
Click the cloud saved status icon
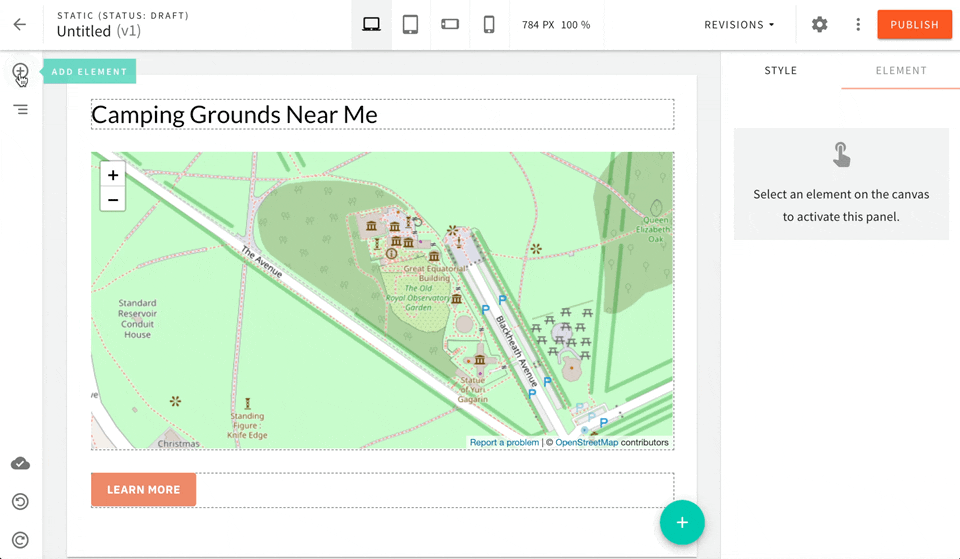coord(20,463)
